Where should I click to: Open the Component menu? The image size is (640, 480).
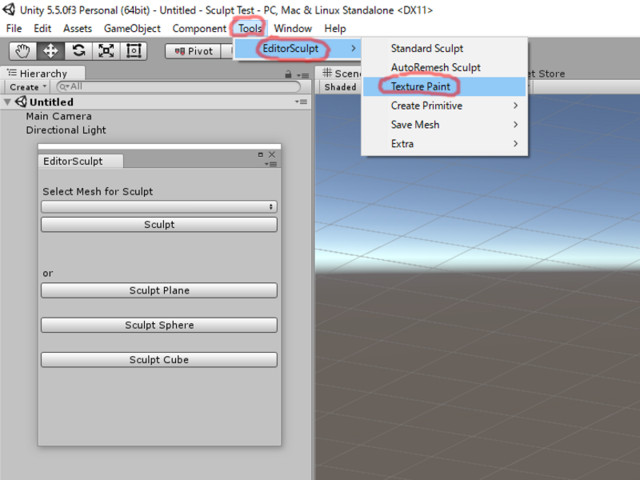[199, 29]
